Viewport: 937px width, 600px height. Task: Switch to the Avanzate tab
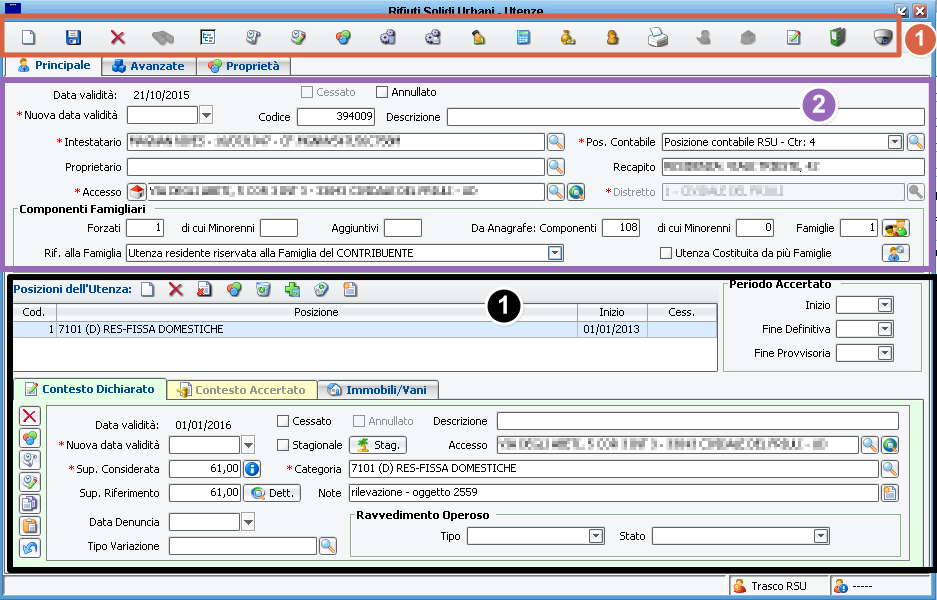tap(148, 67)
